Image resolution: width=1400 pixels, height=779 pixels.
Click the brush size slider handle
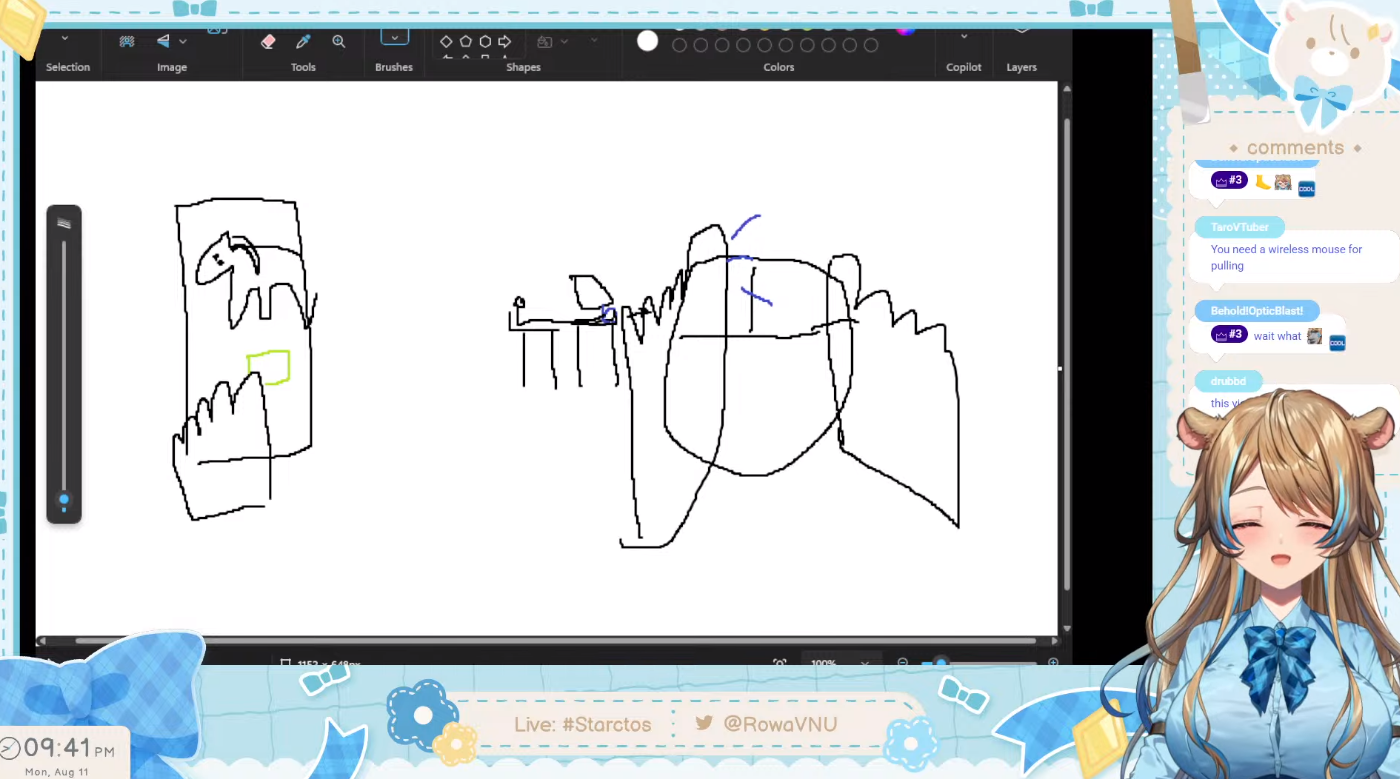click(x=64, y=499)
